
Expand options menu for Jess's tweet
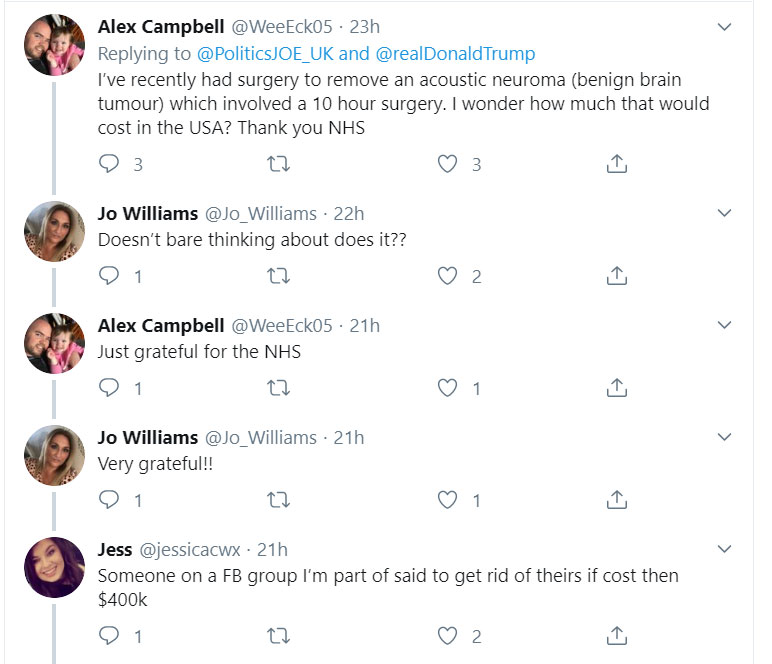pyautogui.click(x=726, y=549)
